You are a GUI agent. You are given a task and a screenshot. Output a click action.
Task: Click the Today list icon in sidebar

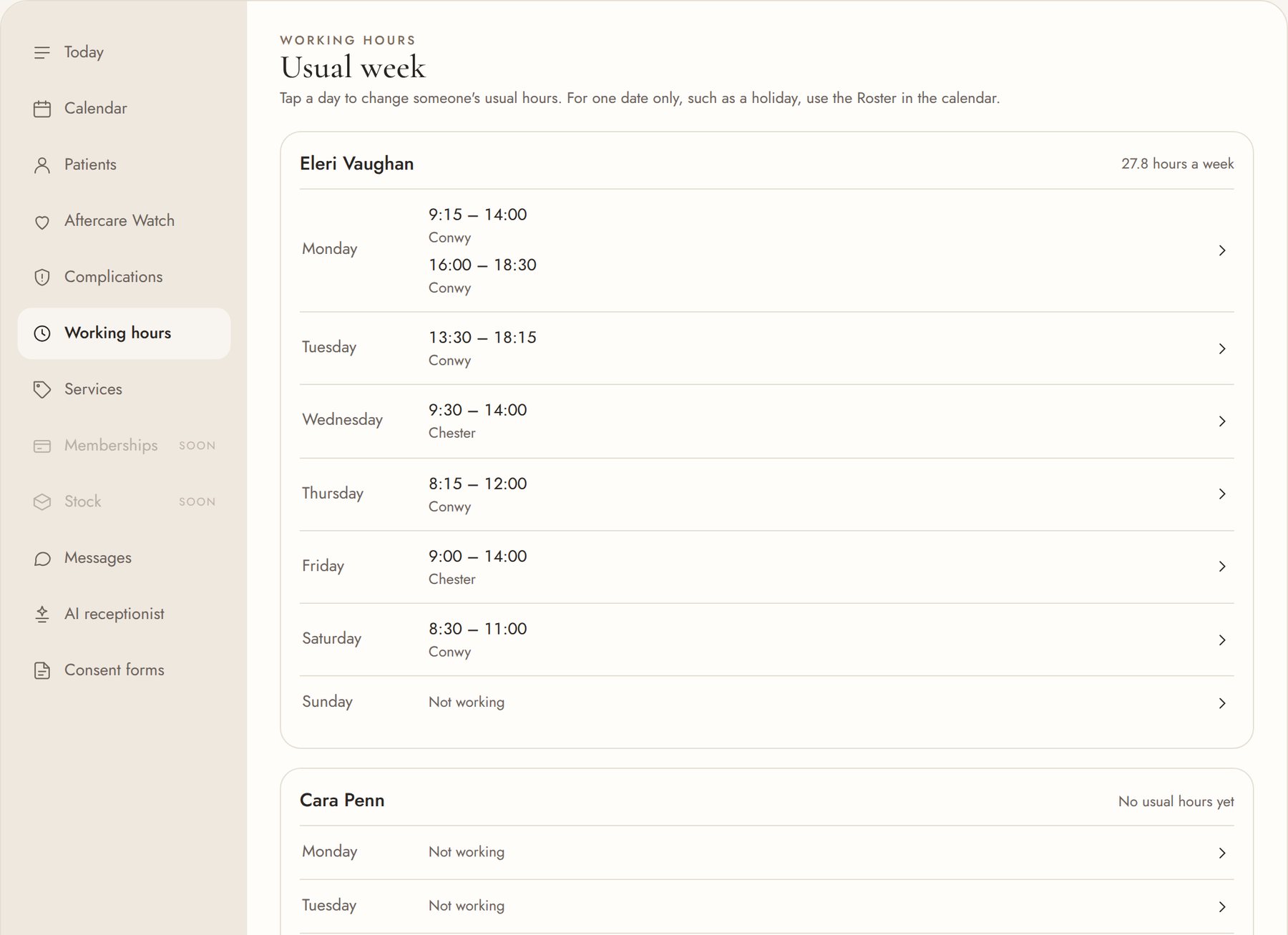pyautogui.click(x=42, y=52)
